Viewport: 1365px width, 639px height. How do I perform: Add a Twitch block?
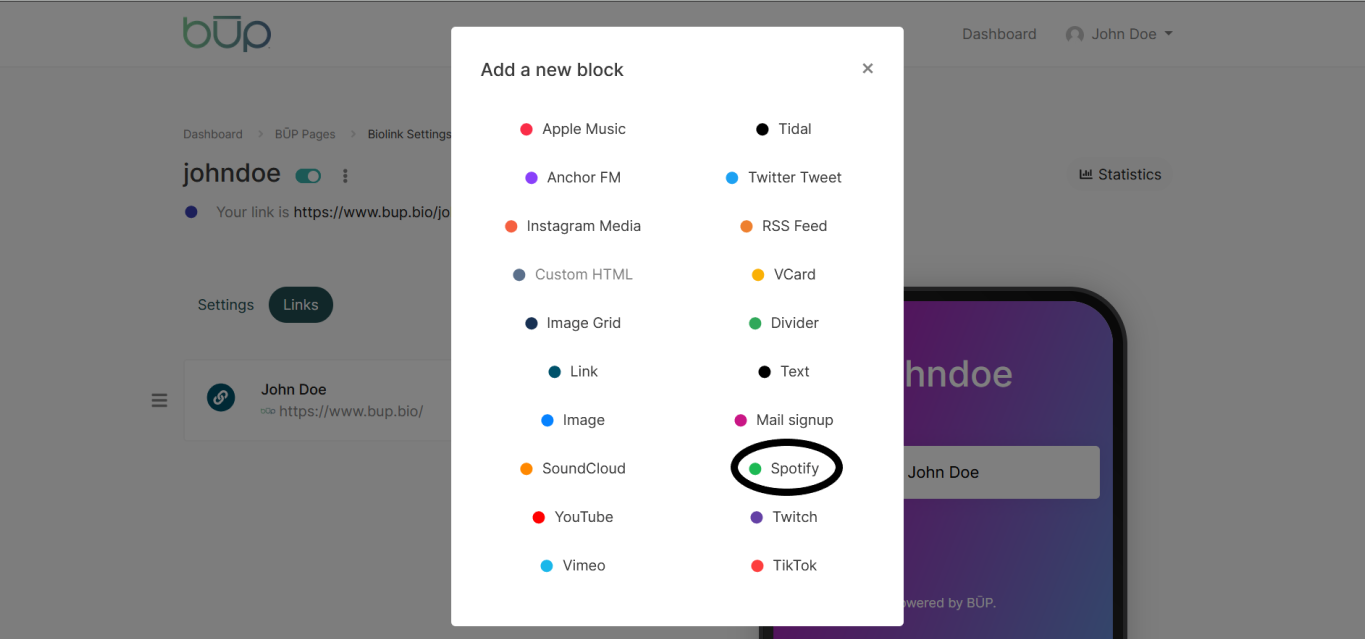[784, 517]
